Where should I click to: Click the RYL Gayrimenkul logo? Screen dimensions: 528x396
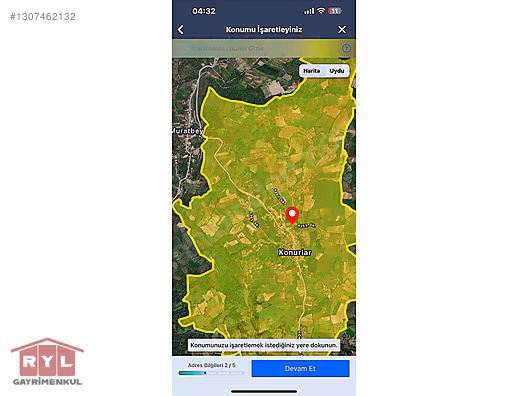click(47, 362)
